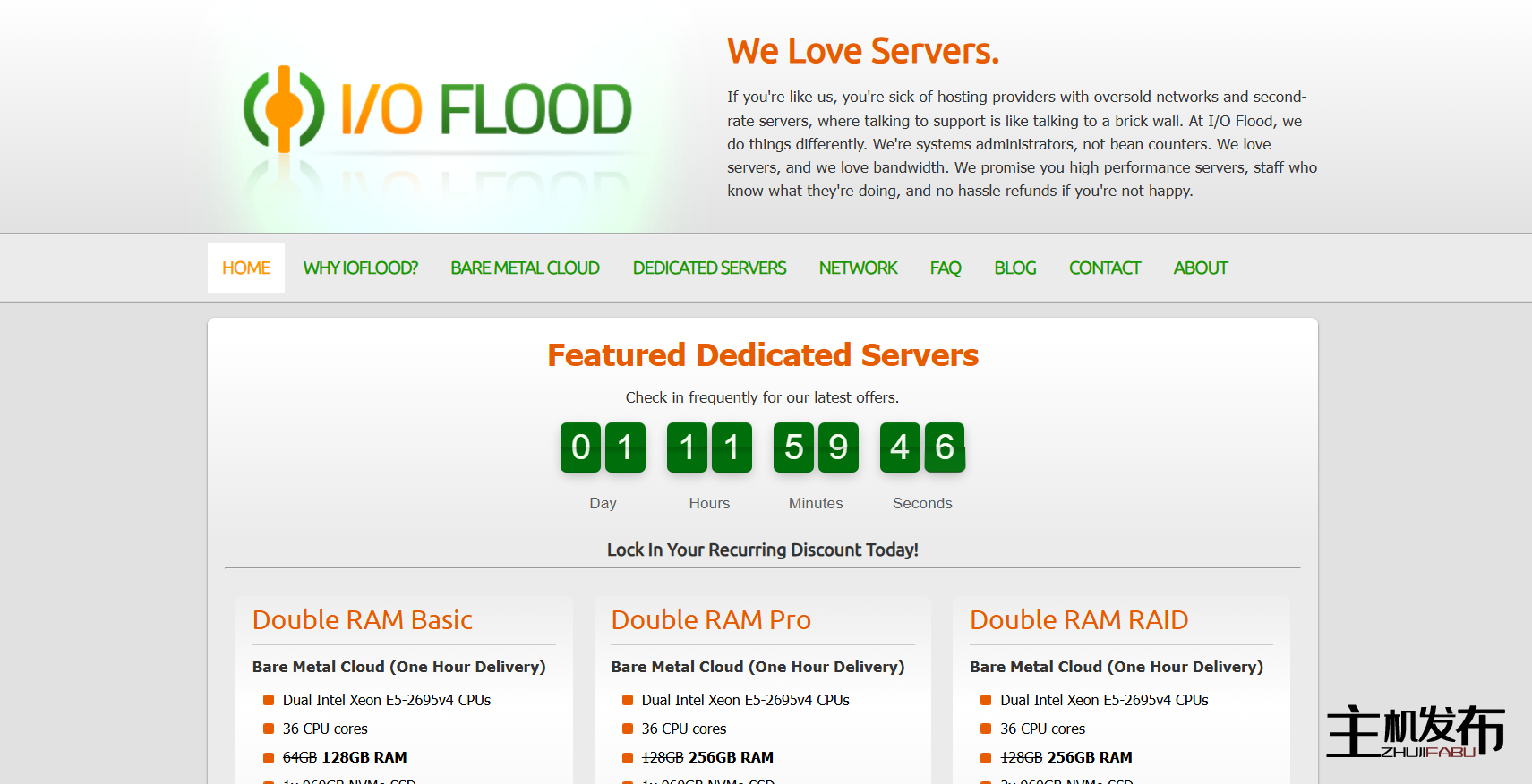
Task: Click the I/O Flood logo
Action: 438,109
